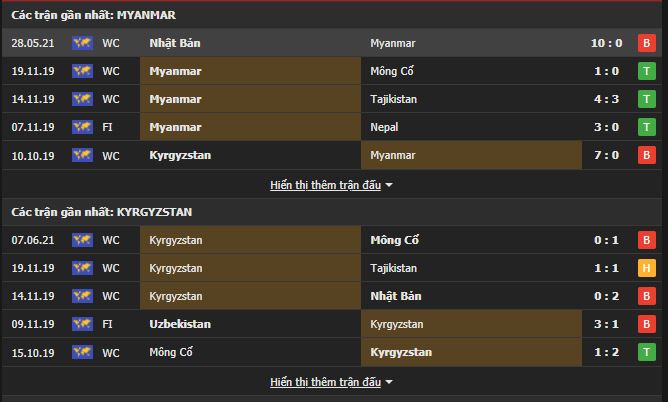This screenshot has height=402, width=668.
Task: Click the yellow H badge for 1:1 draw
Action: (646, 268)
